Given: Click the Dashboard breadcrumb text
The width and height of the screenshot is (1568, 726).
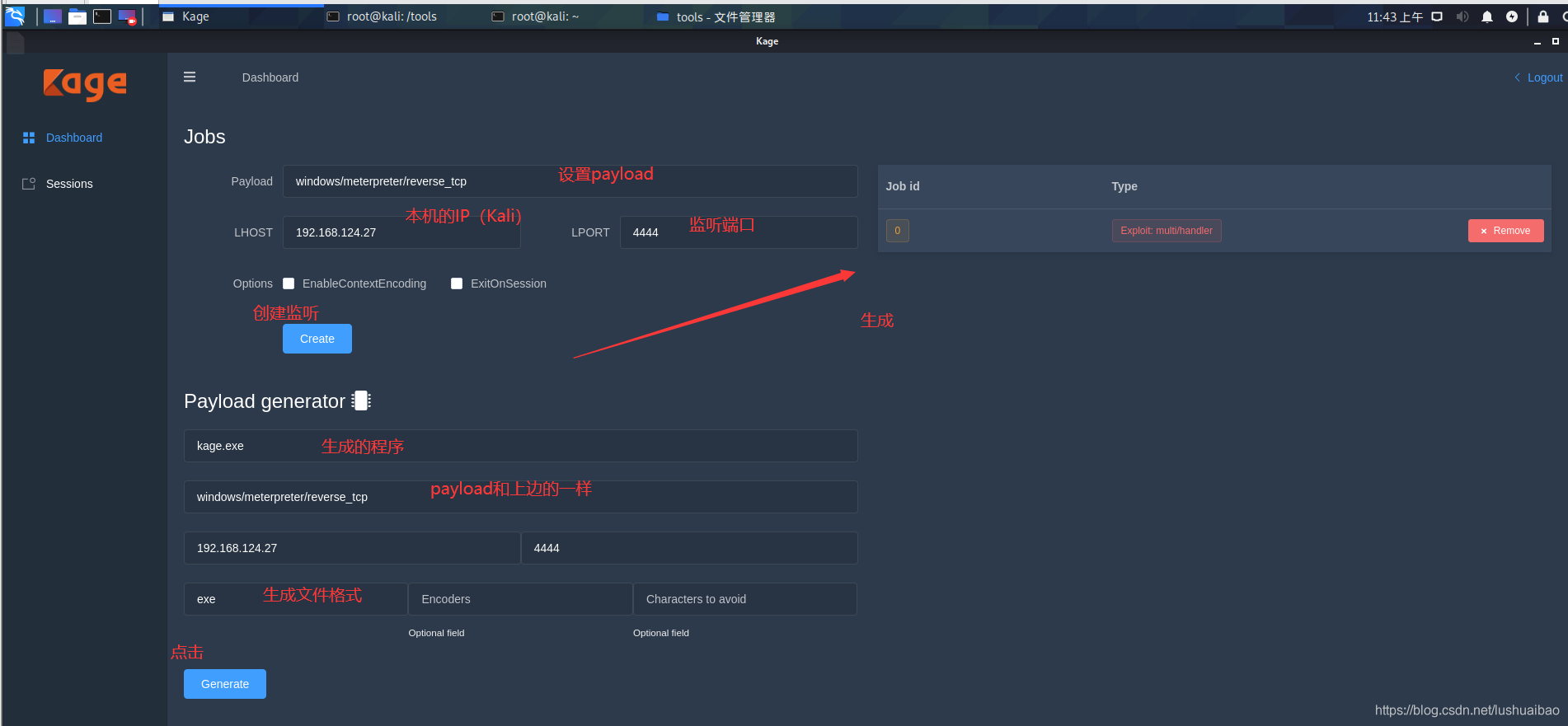Looking at the screenshot, I should pyautogui.click(x=270, y=77).
